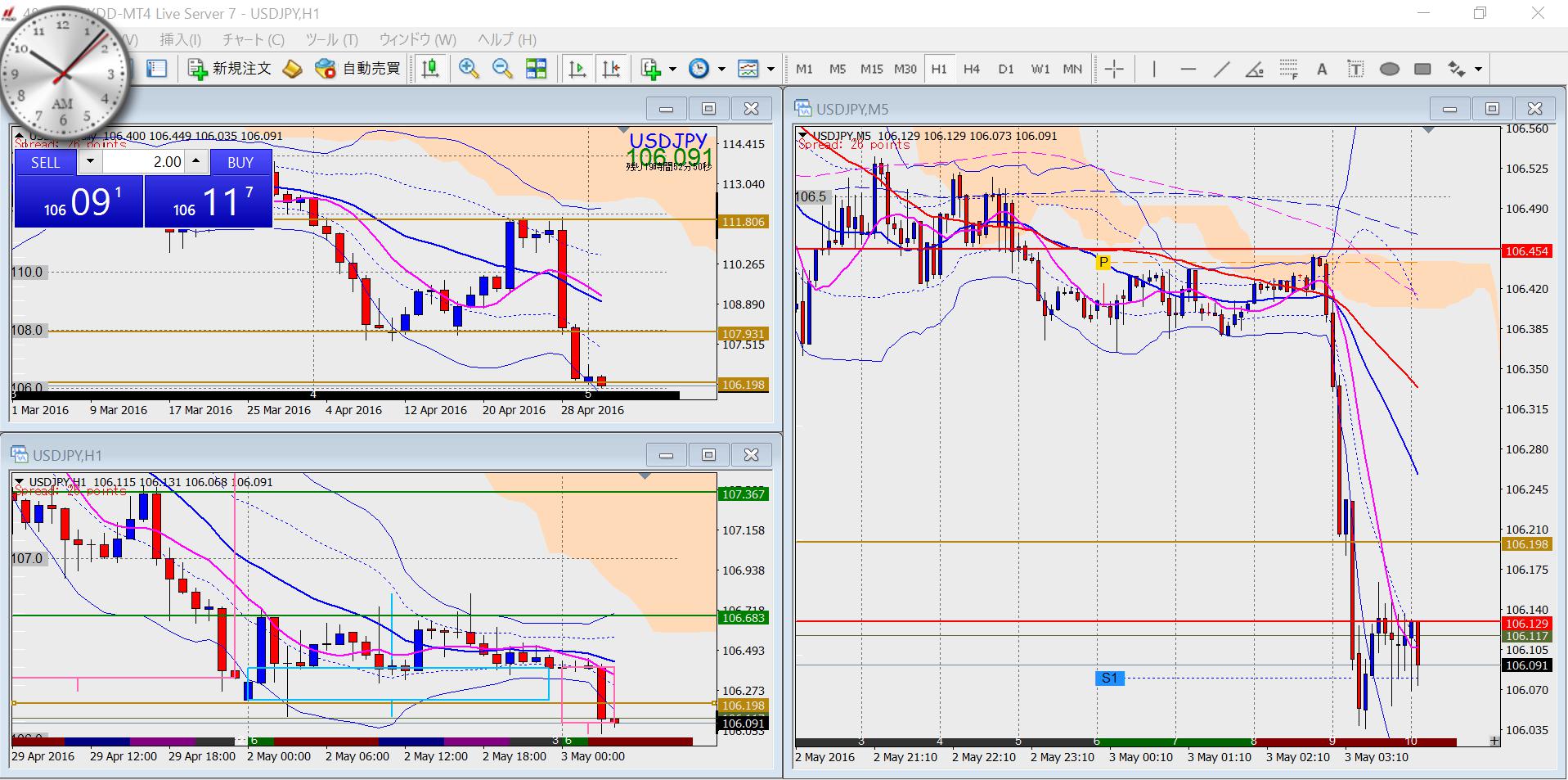Open the チャート(C) Chart menu
The height and width of the screenshot is (780, 1568).
pos(254,39)
